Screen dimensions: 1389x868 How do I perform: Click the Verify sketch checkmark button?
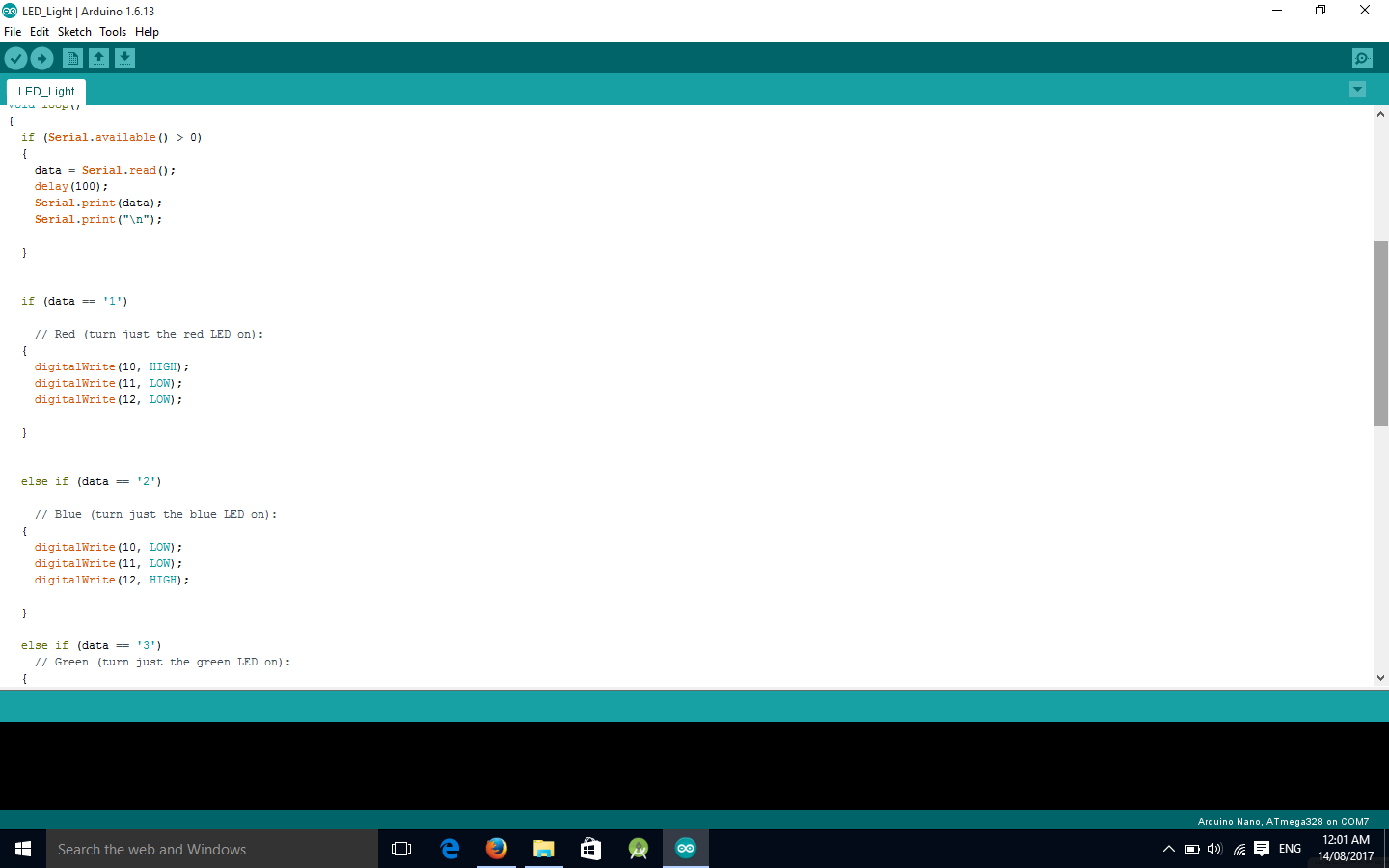click(15, 59)
